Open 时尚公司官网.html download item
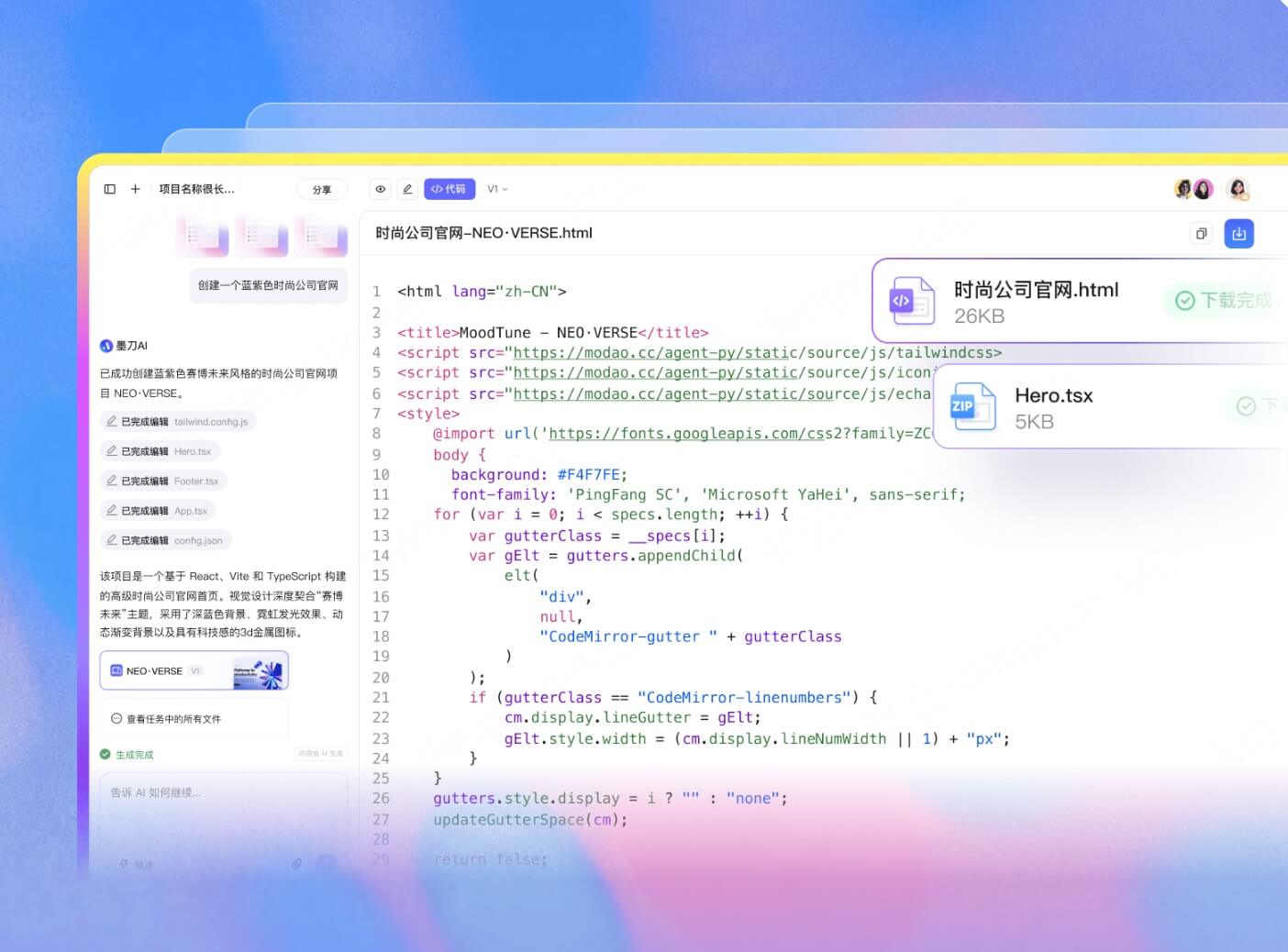This screenshot has height=952, width=1288. (x=1080, y=301)
